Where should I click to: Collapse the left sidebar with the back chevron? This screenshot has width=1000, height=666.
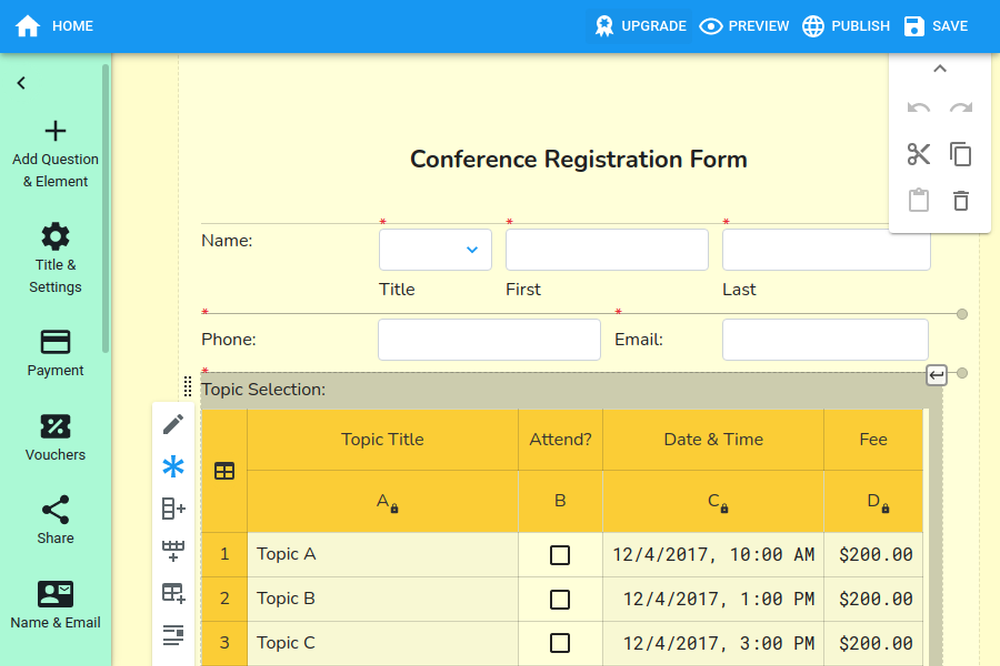[20, 83]
